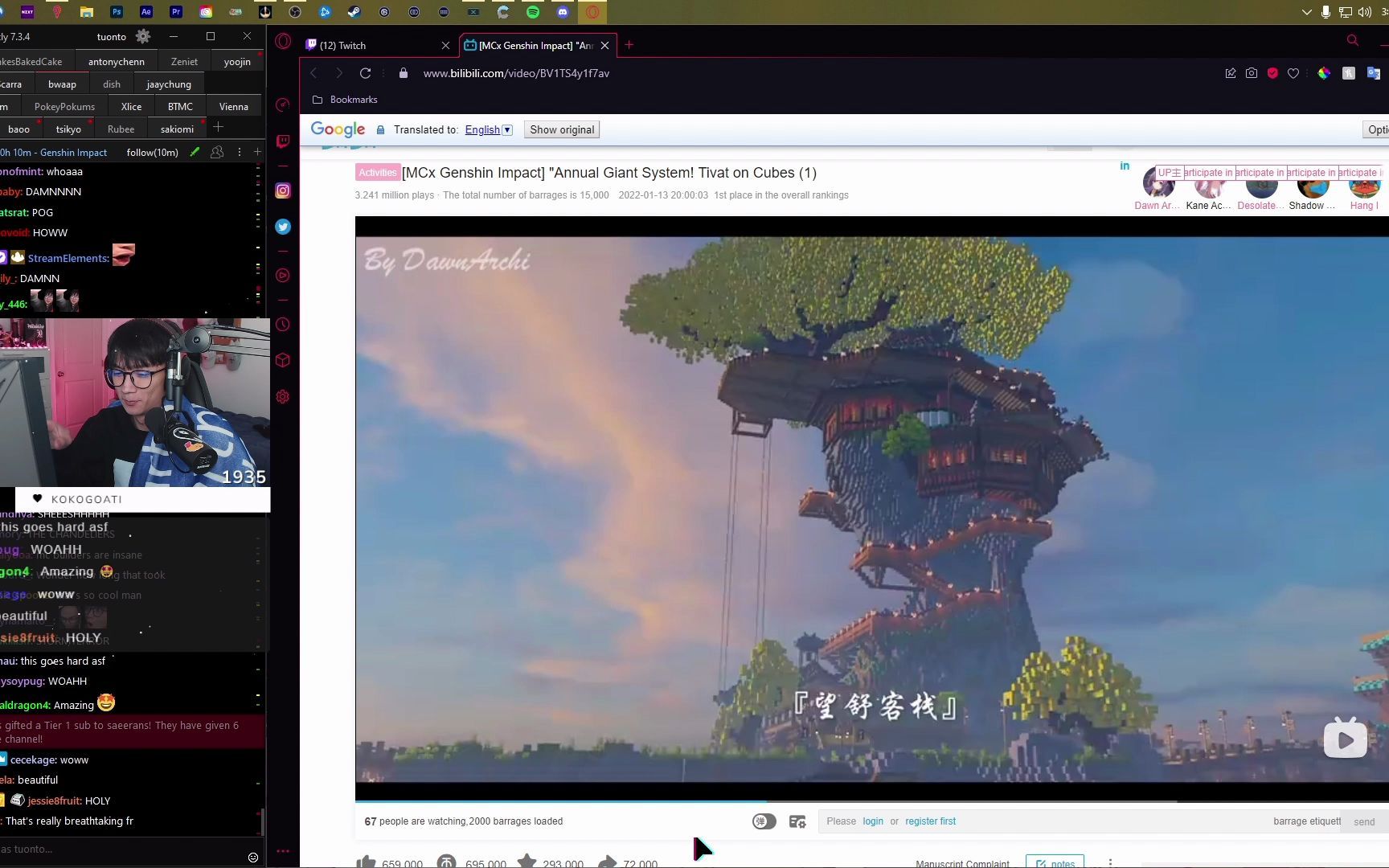Open Premiere Pro from the taskbar

pos(176,12)
